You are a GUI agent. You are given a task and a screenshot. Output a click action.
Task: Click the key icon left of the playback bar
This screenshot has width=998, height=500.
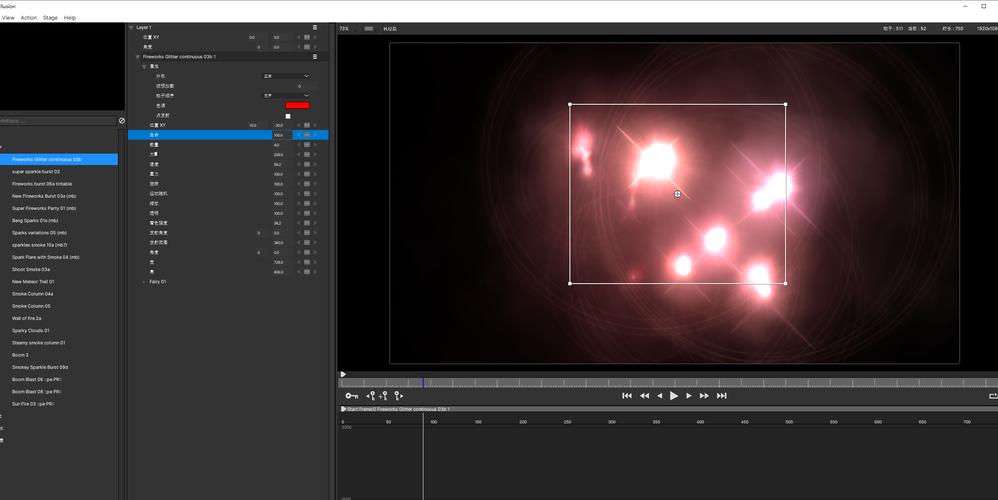[x=351, y=396]
